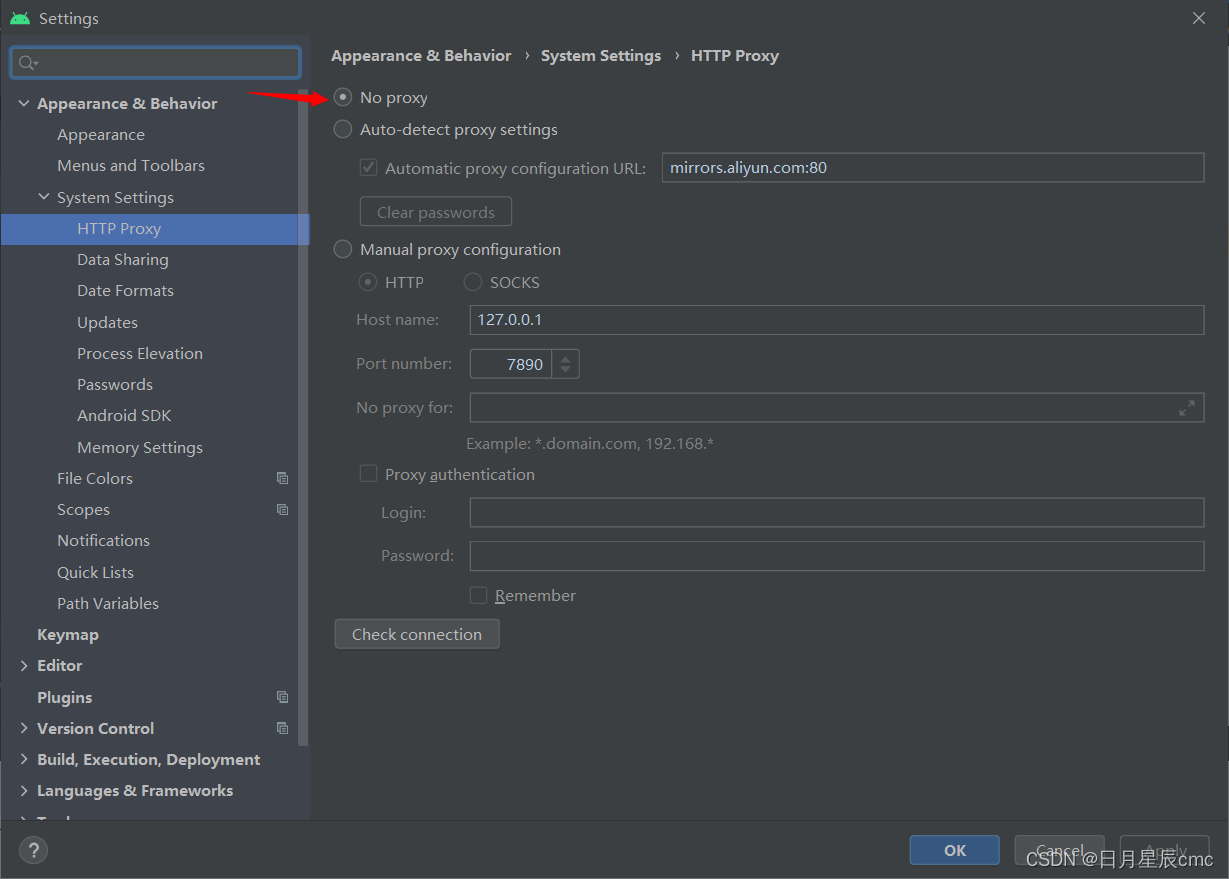Open Scopes settings
Image resolution: width=1229 pixels, height=879 pixels.
point(84,509)
